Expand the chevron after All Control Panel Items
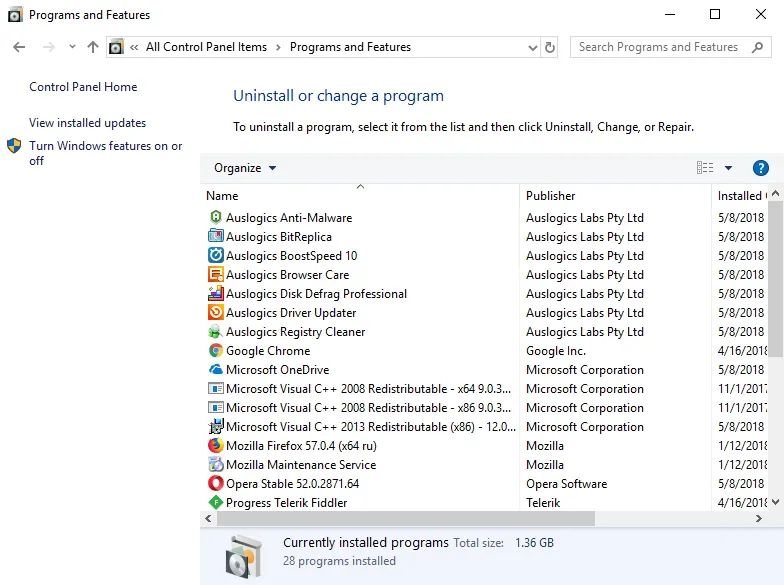 click(278, 48)
